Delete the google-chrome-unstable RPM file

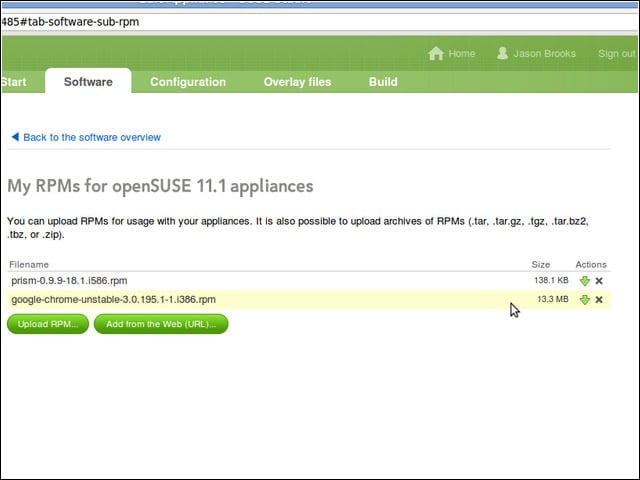599,300
